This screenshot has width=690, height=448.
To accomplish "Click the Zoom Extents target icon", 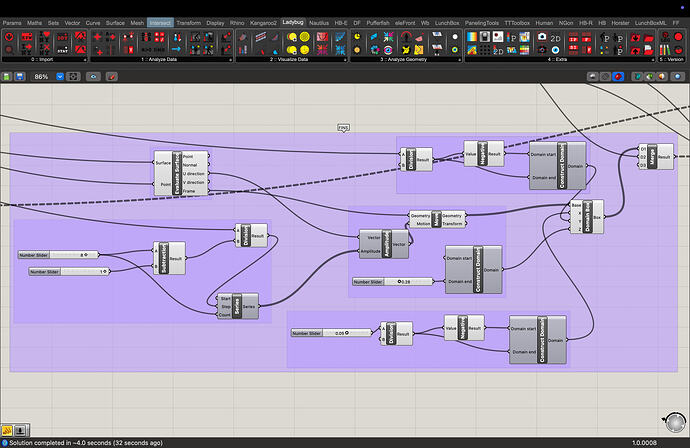I will 73,77.
